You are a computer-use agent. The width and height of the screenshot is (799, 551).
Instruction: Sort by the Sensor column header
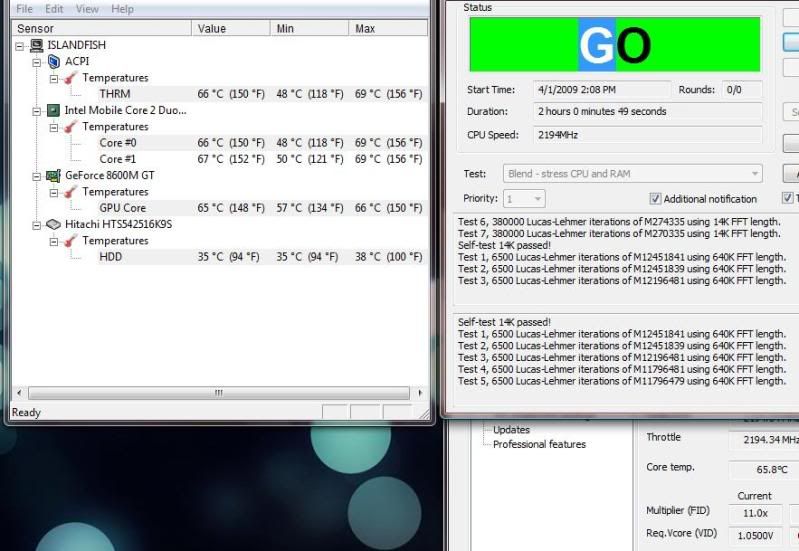coord(101,29)
